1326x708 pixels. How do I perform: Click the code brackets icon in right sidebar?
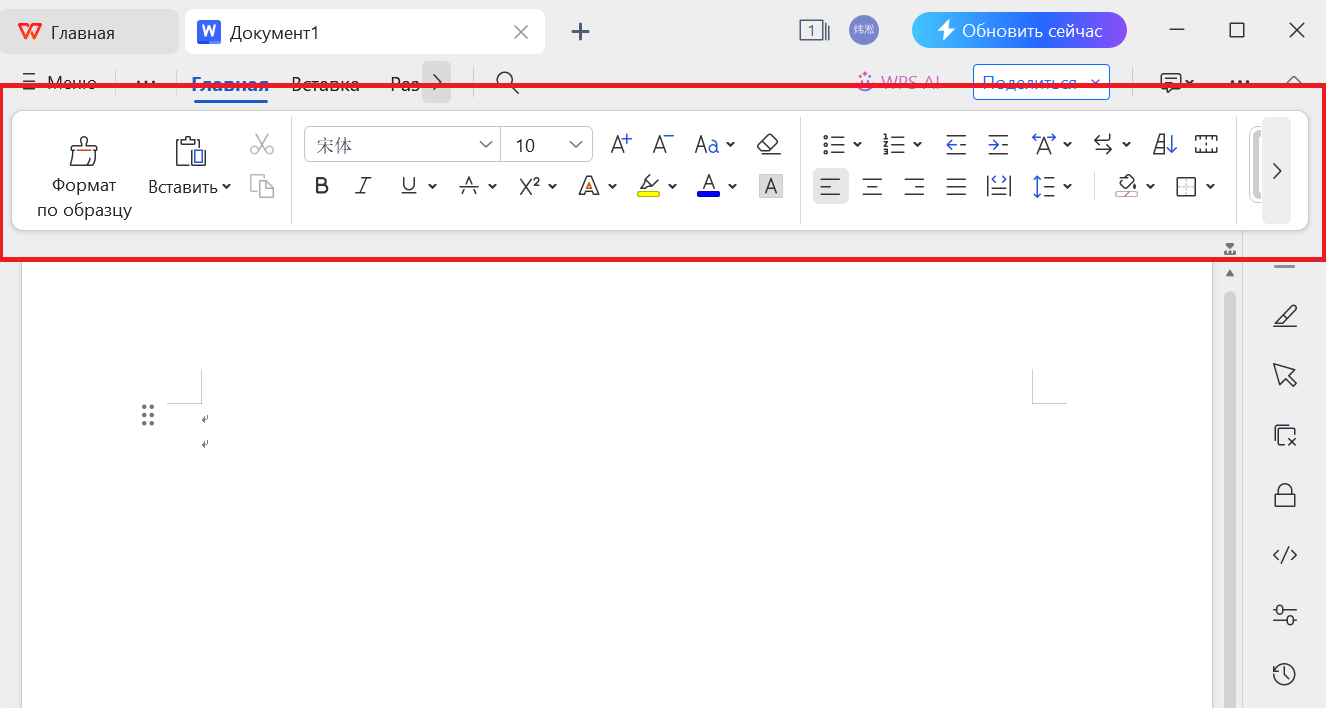tap(1285, 555)
